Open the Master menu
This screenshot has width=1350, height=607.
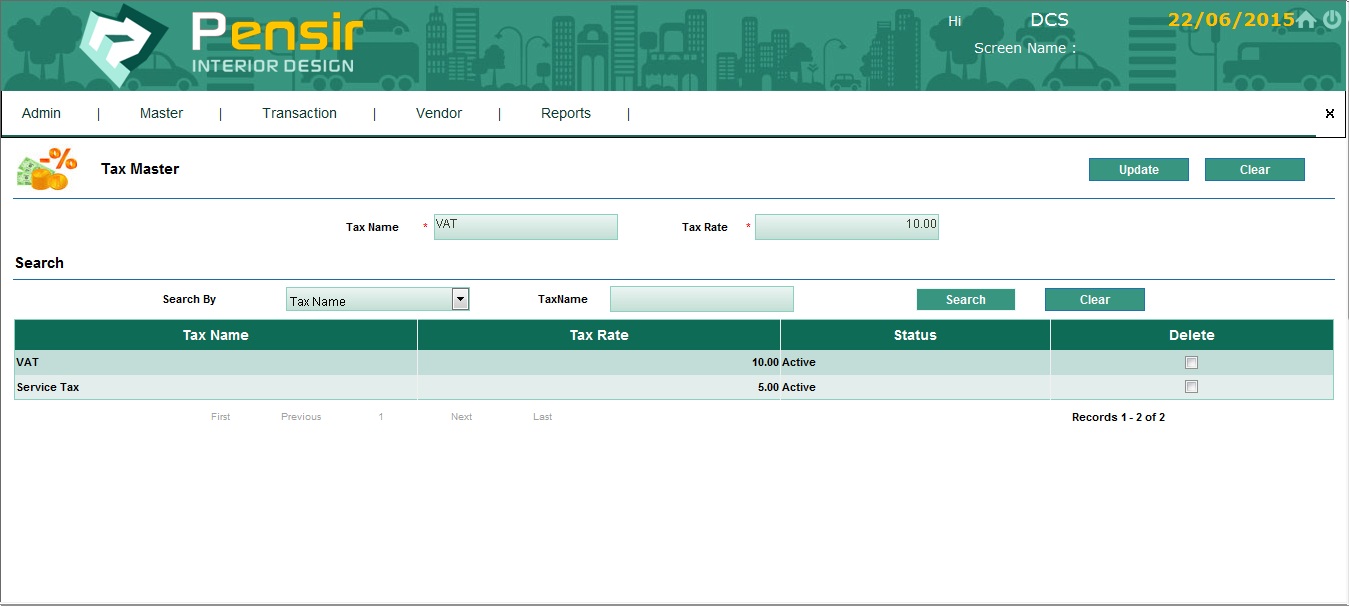[161, 114]
